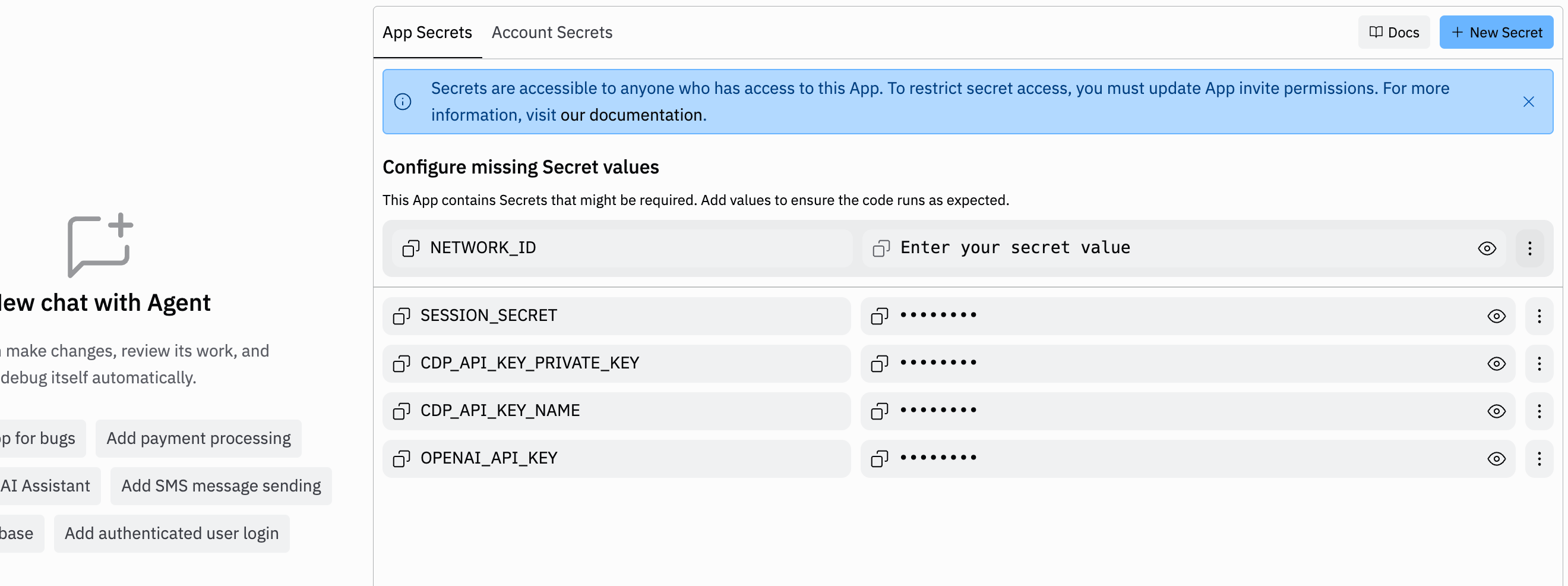Open more options for CDP_API_KEY_NAME

[1539, 411]
